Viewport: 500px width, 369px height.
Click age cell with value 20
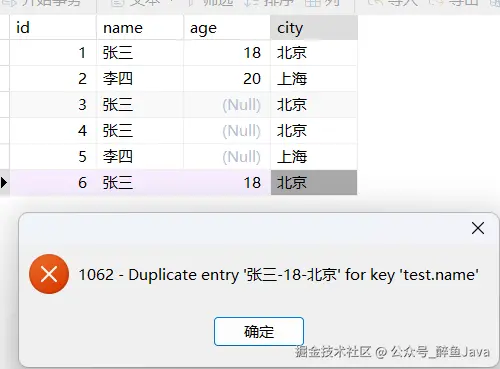[x=227, y=79]
